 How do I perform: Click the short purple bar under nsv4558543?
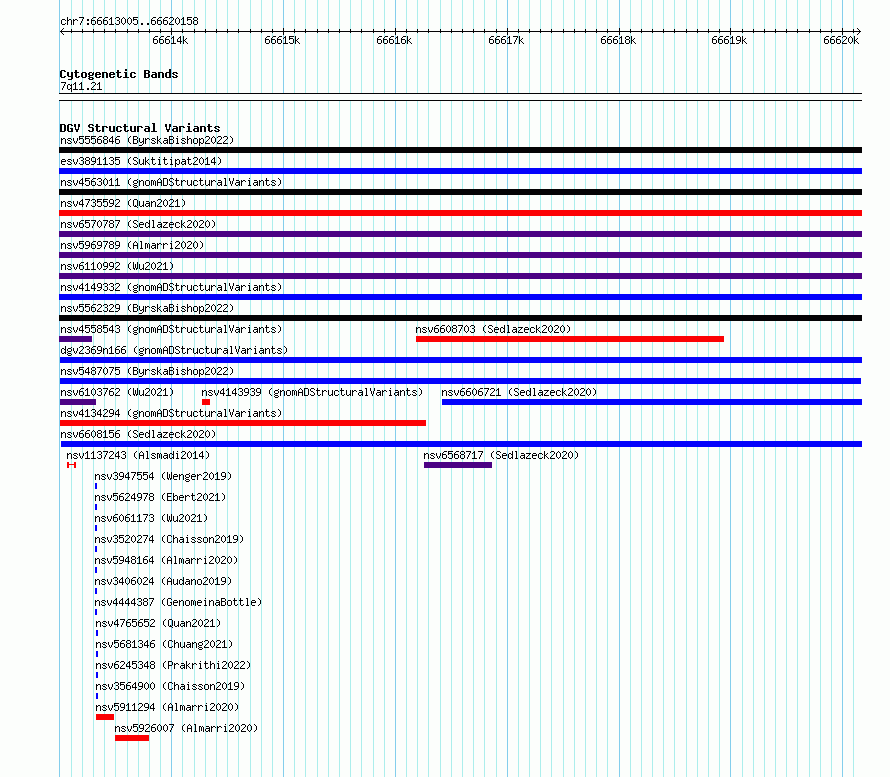coord(75,339)
